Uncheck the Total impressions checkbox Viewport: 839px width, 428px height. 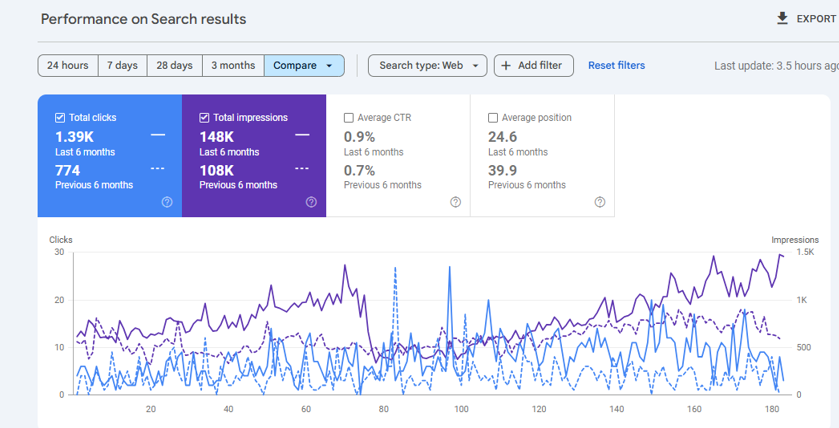[204, 118]
